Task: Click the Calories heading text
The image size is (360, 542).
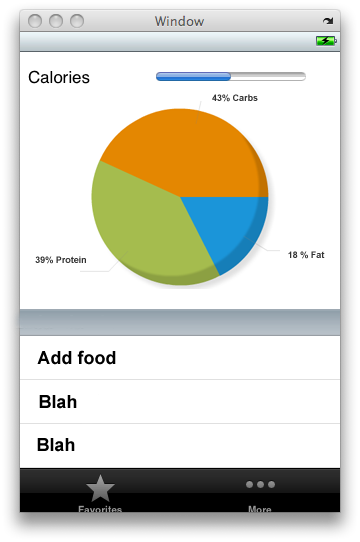Action: [59, 77]
